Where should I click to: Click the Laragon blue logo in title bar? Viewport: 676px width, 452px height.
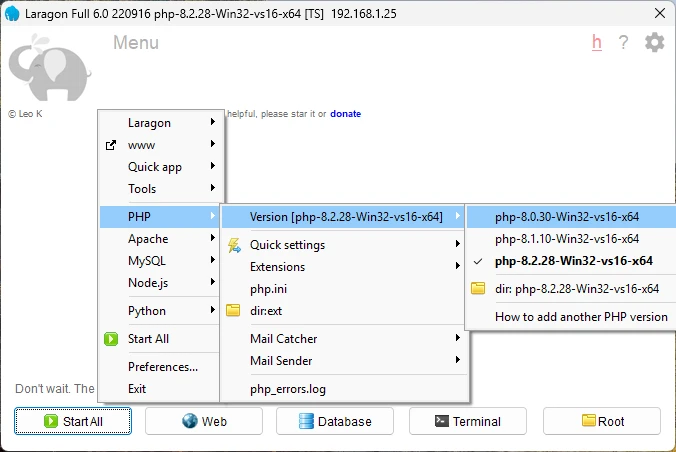(12, 13)
